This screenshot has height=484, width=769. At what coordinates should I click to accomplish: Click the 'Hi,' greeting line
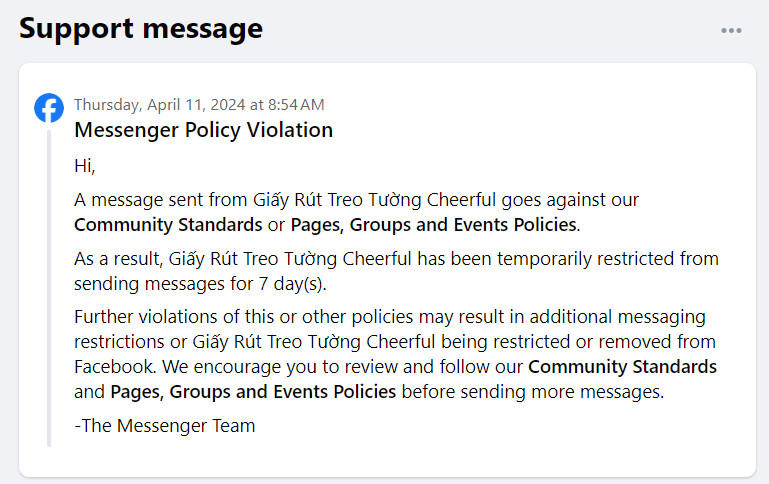click(x=85, y=166)
